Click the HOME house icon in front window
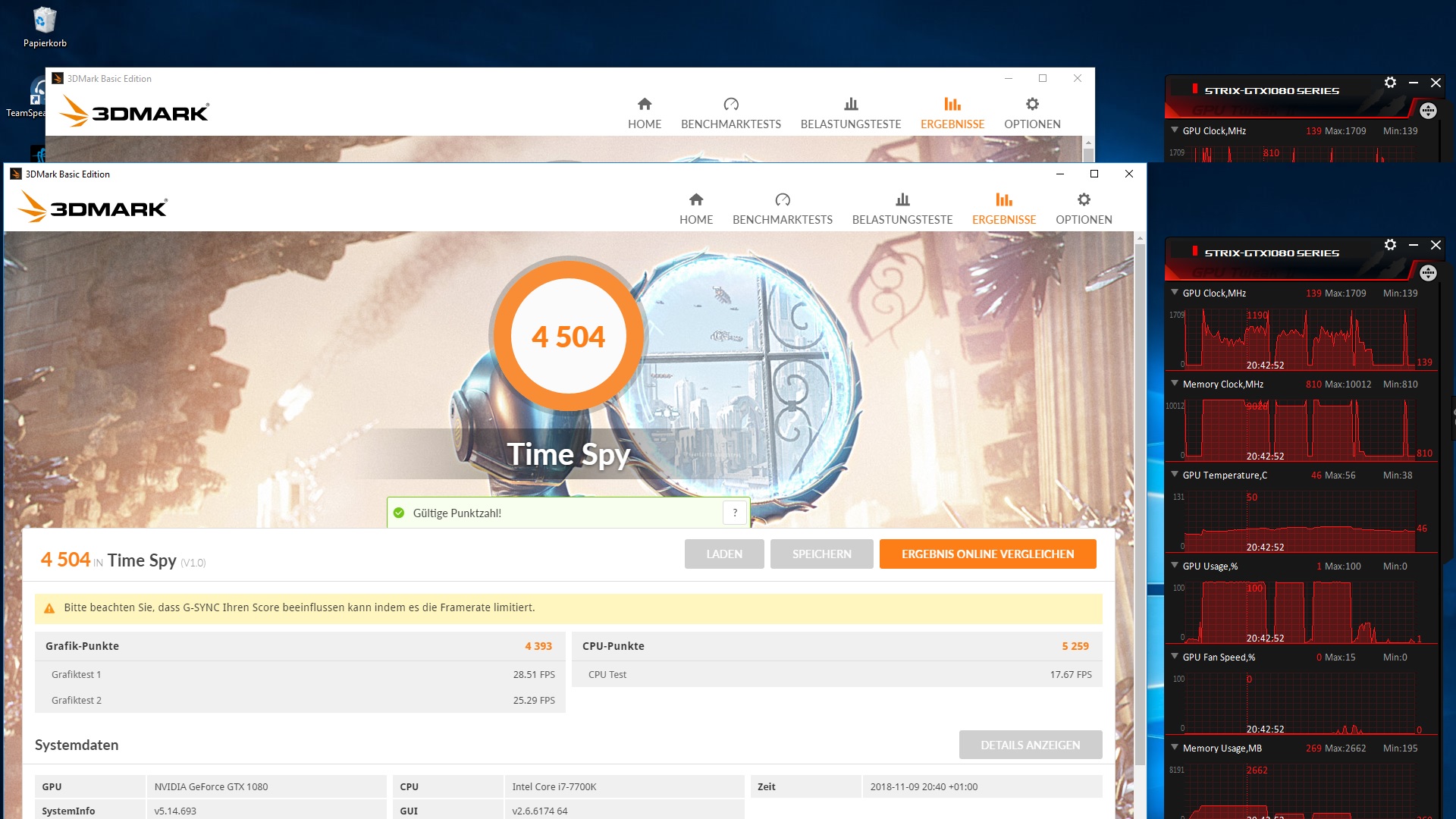The height and width of the screenshot is (819, 1456). [696, 199]
